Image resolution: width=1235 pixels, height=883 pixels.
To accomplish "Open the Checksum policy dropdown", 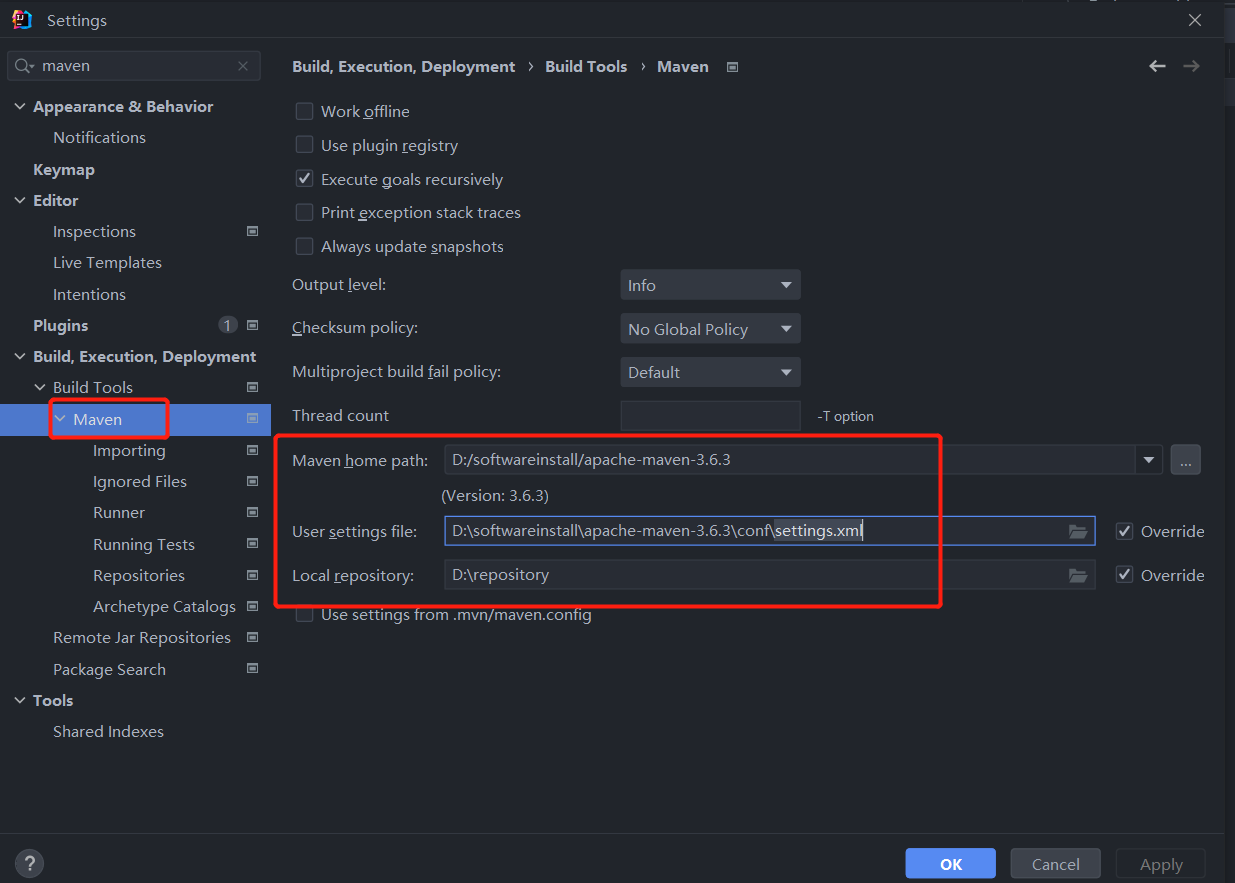I will (x=710, y=329).
